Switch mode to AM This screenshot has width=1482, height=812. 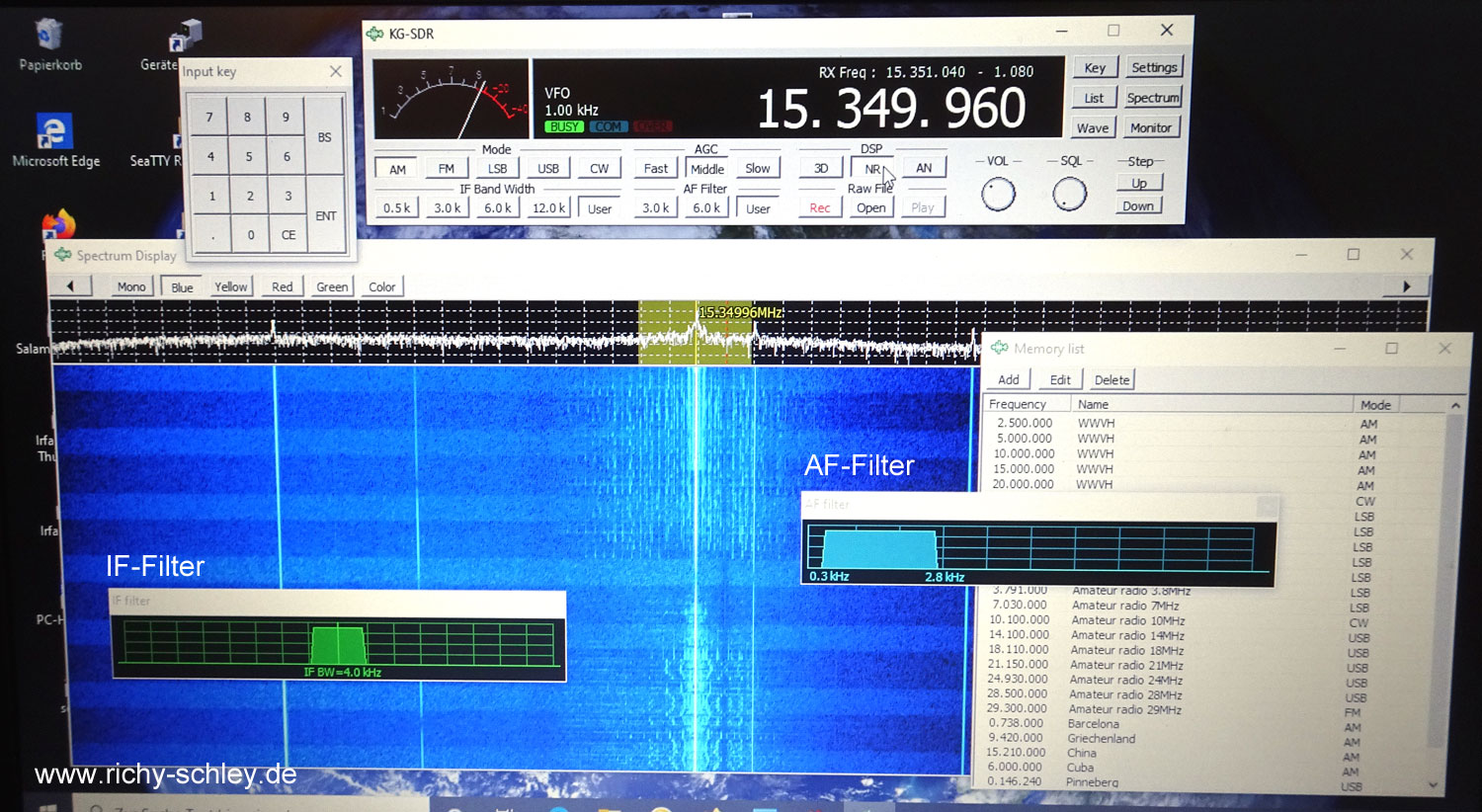(x=397, y=169)
